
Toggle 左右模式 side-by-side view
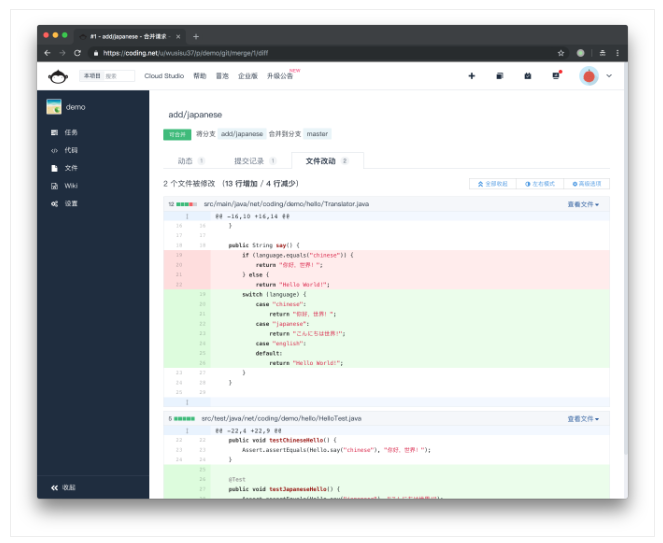(540, 184)
